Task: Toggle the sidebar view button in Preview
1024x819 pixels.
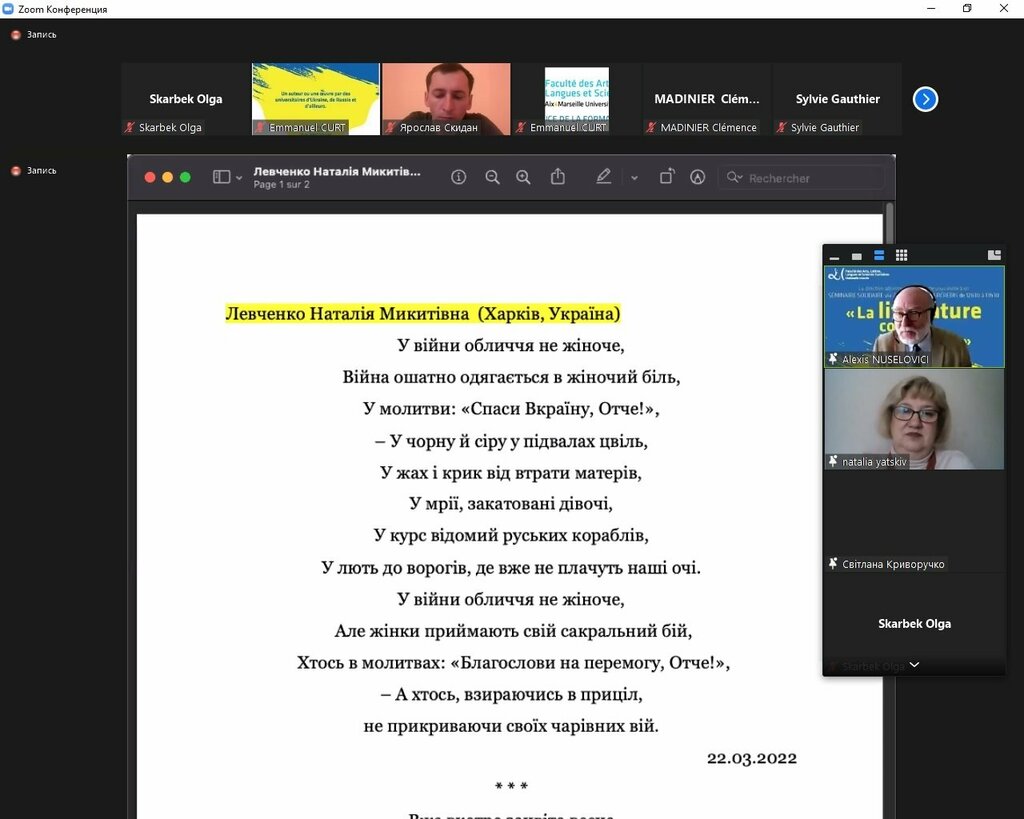Action: (x=221, y=177)
